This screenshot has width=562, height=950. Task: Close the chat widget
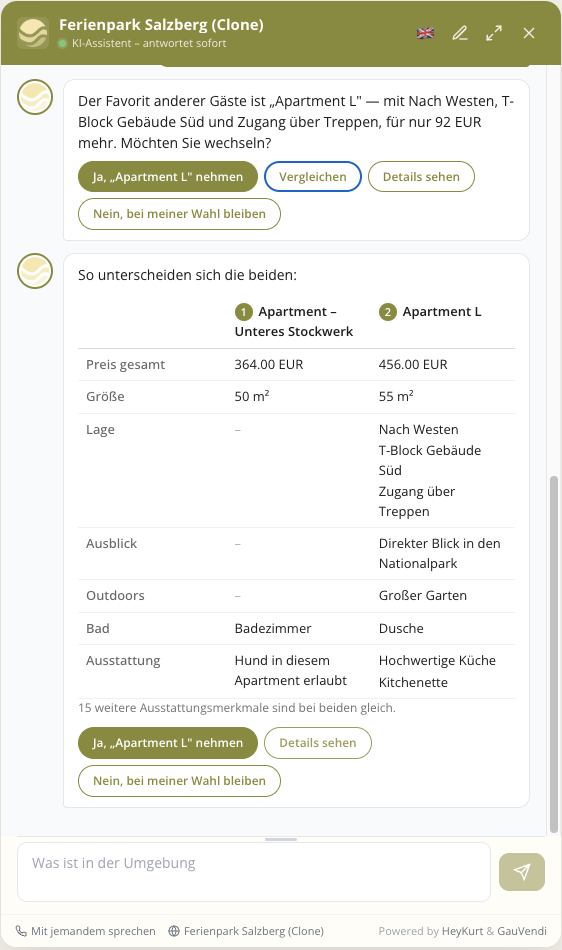tap(529, 33)
